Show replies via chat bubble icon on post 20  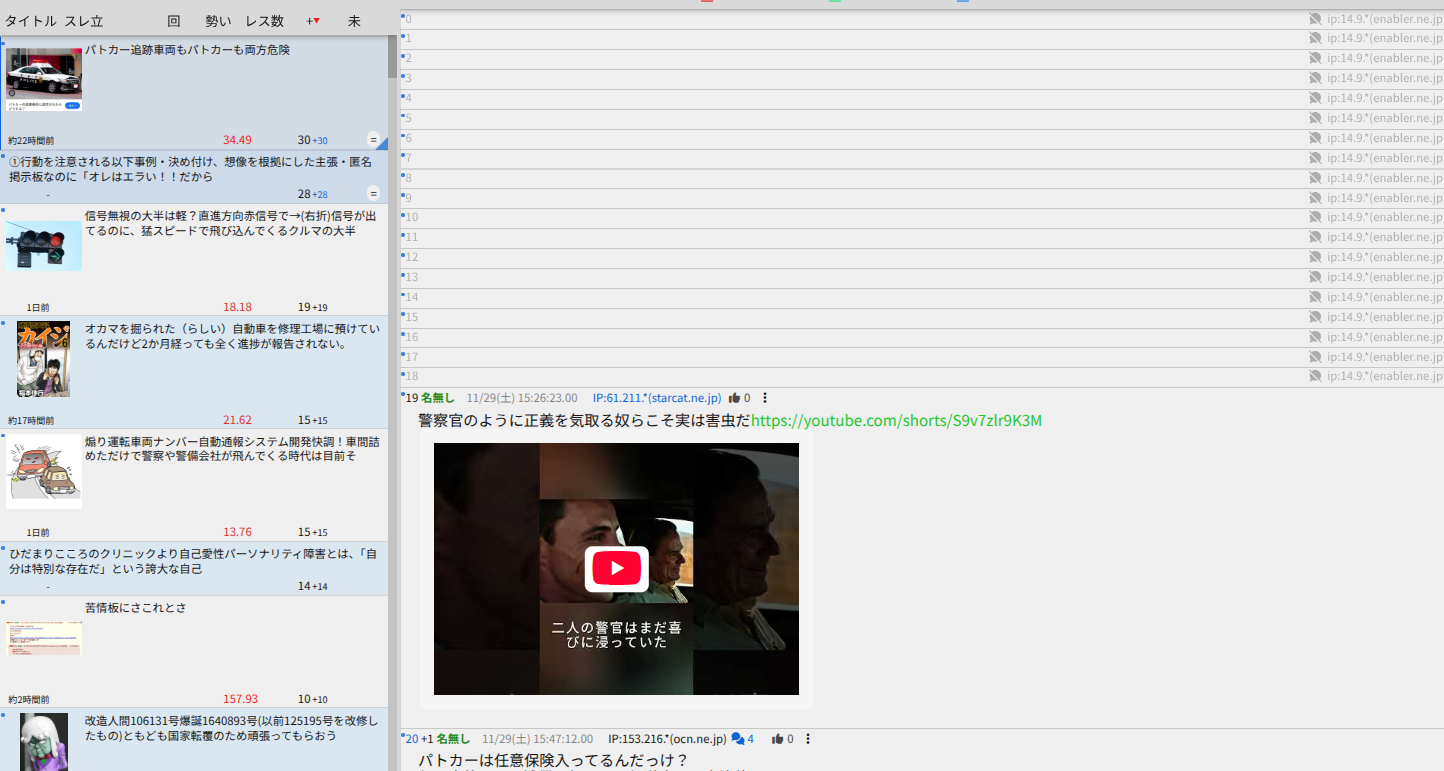[738, 739]
